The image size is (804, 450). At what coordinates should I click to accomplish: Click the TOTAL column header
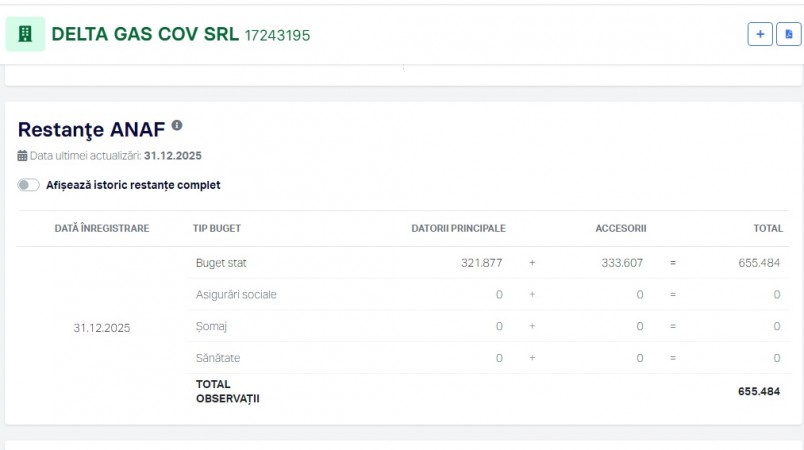point(767,229)
